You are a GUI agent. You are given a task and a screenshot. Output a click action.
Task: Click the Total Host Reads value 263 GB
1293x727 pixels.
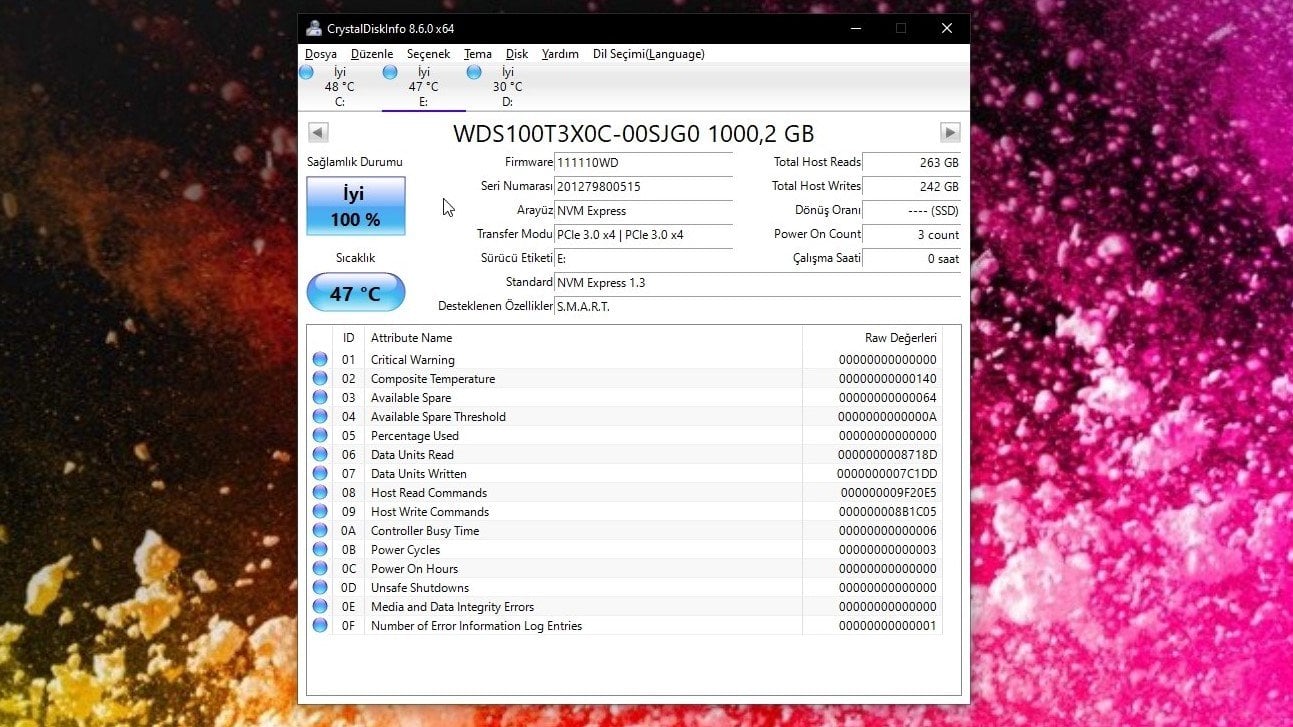[x=911, y=162]
